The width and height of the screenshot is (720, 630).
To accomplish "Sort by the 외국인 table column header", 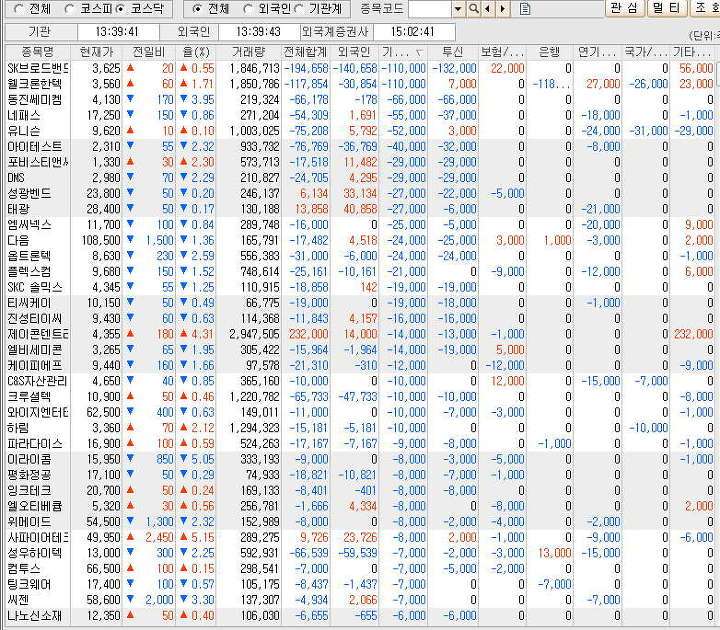I will pos(354,52).
